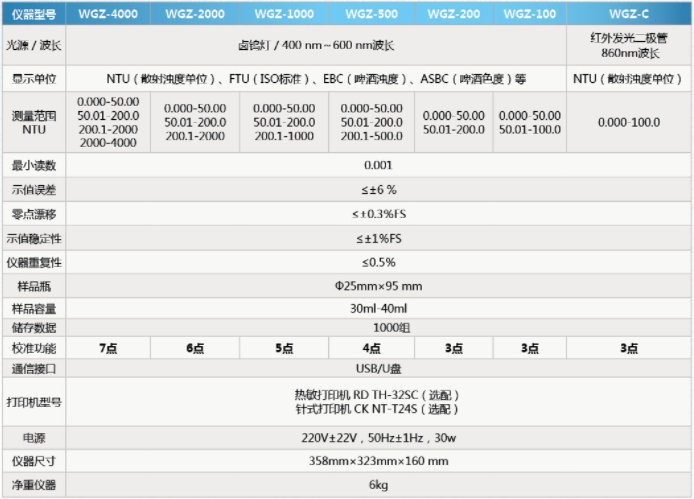Click the USB/U盘 interface cell
Screen dimensions: 694x499
click(x=378, y=368)
